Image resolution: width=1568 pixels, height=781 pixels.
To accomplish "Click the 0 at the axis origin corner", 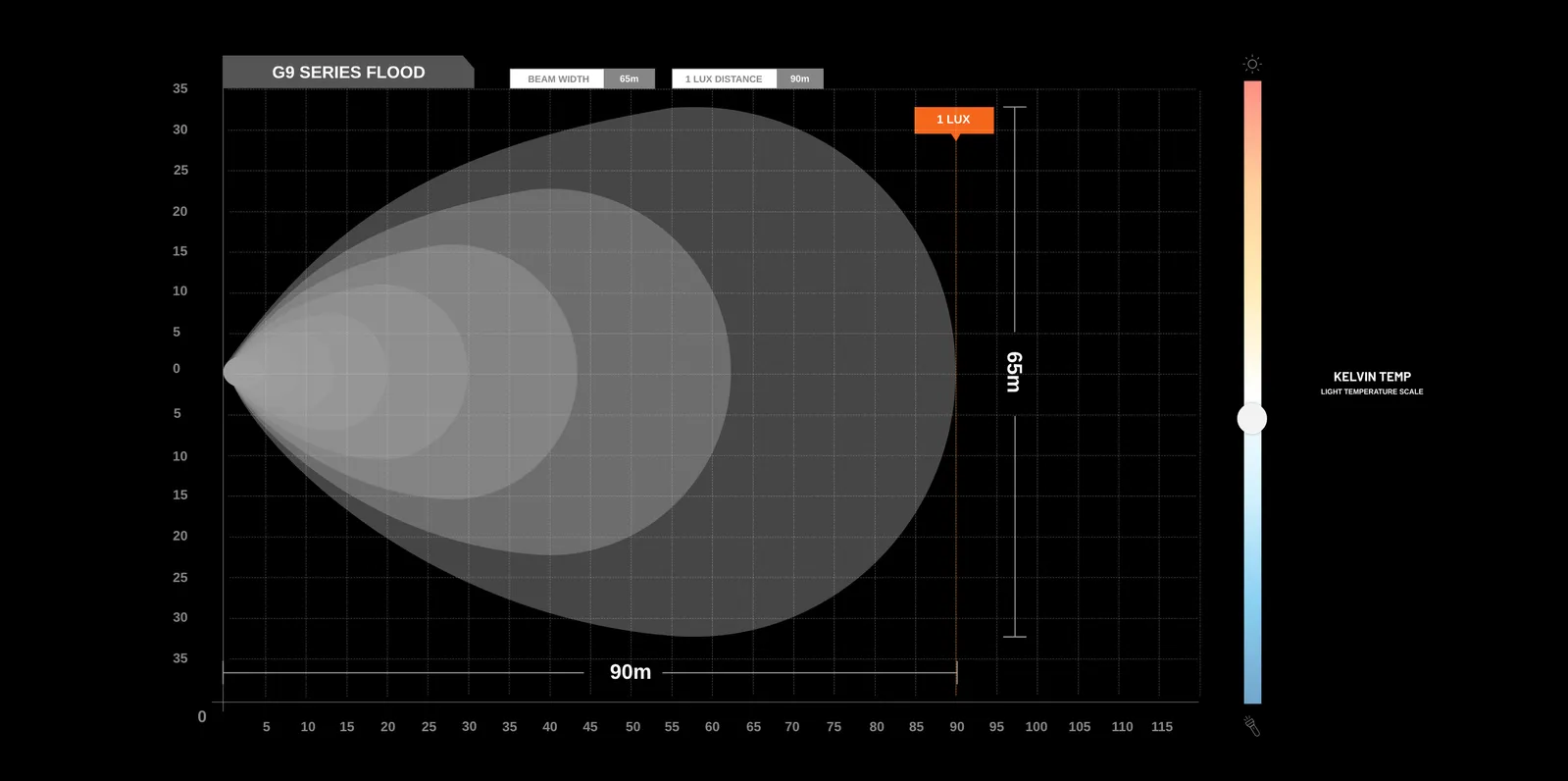I will point(202,717).
